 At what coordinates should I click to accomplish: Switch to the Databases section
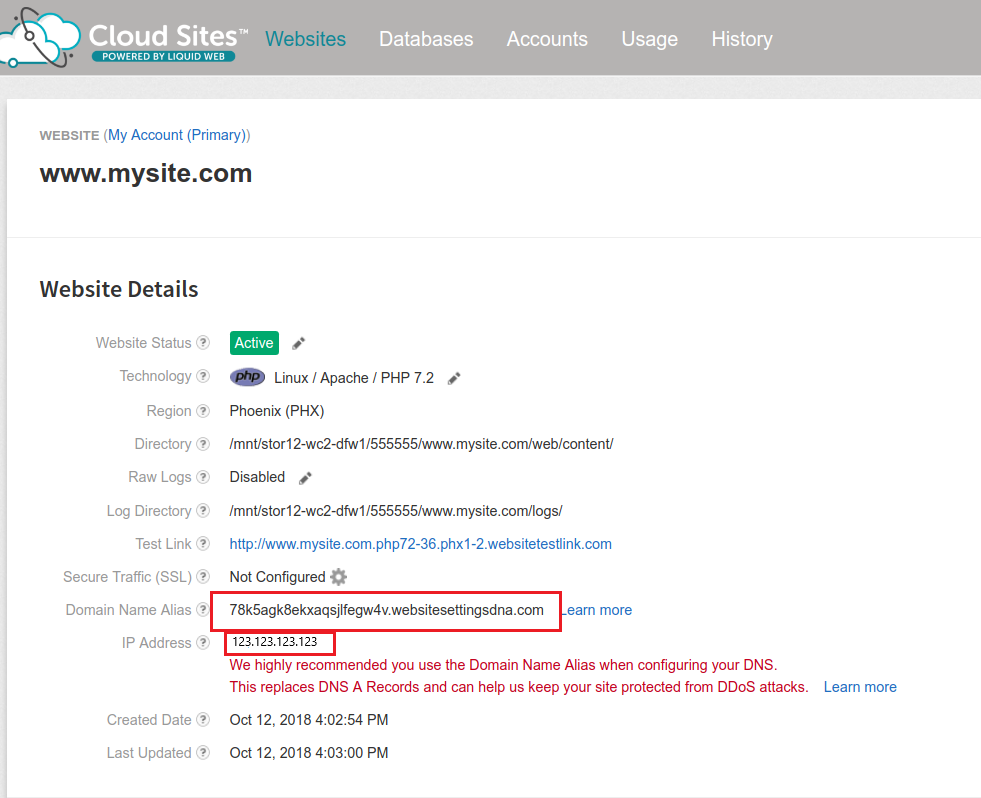(426, 39)
